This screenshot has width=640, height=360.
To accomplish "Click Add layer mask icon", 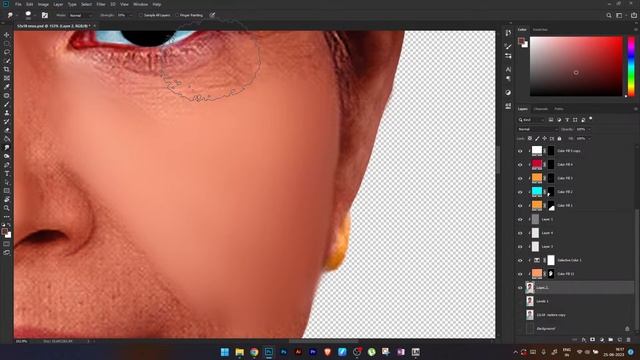I will 592,340.
